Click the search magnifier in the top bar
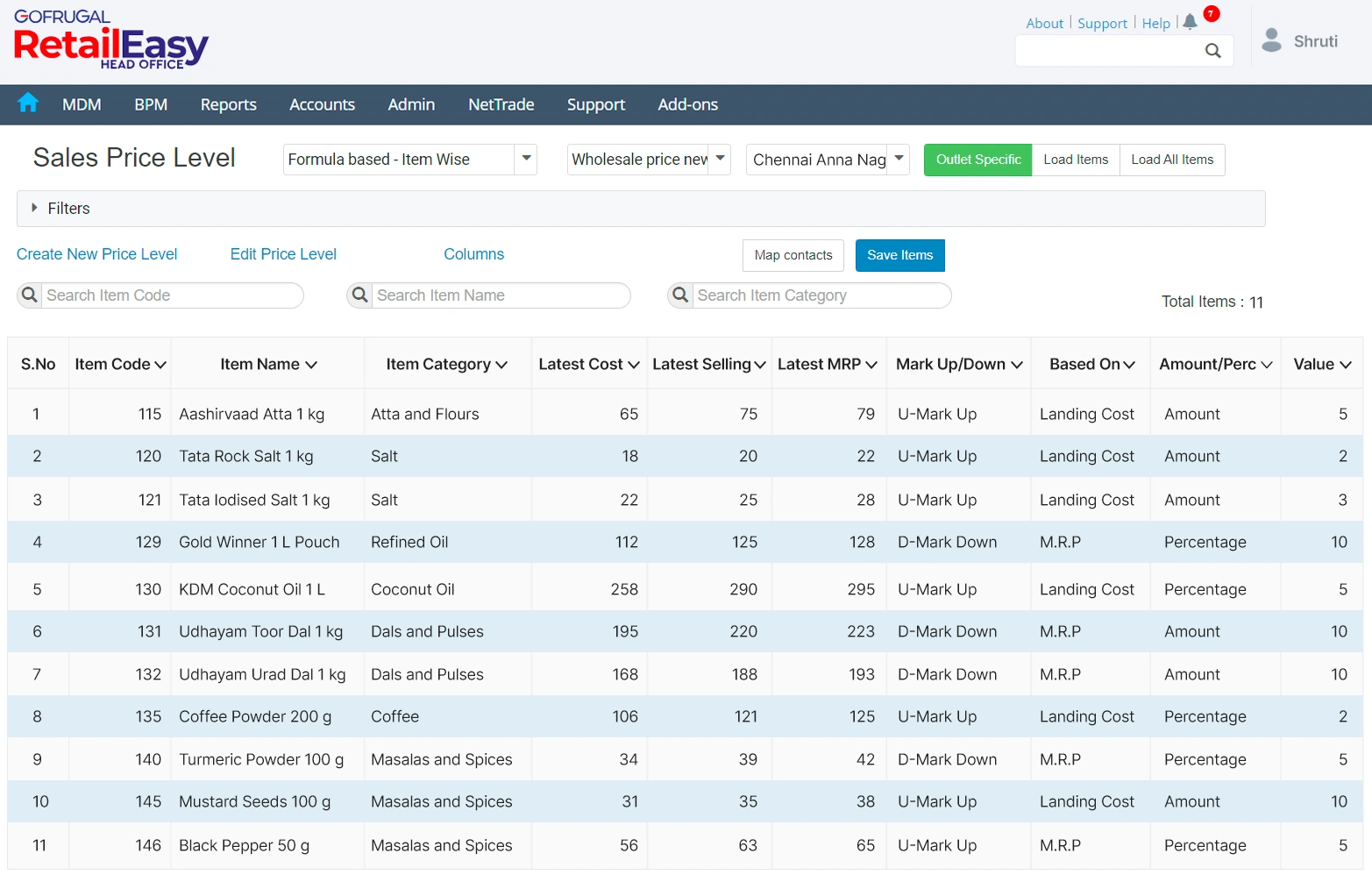 coord(1213,50)
